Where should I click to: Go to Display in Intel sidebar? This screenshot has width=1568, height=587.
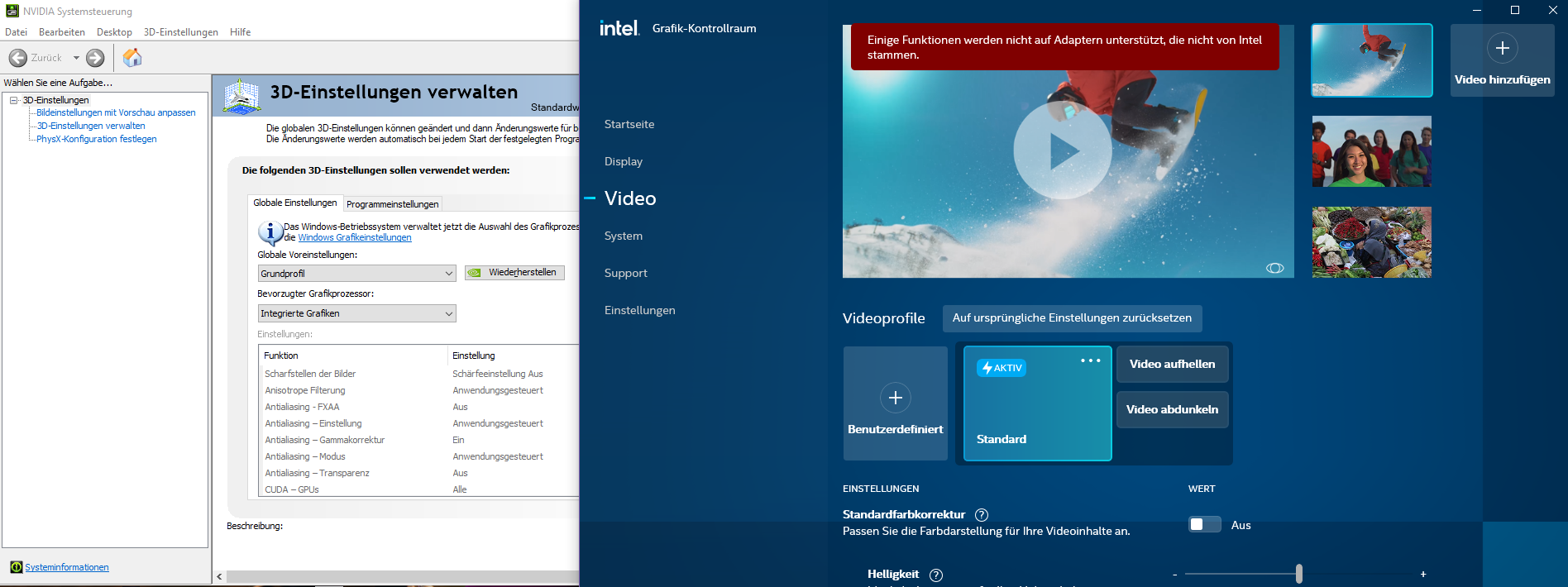pyautogui.click(x=624, y=162)
